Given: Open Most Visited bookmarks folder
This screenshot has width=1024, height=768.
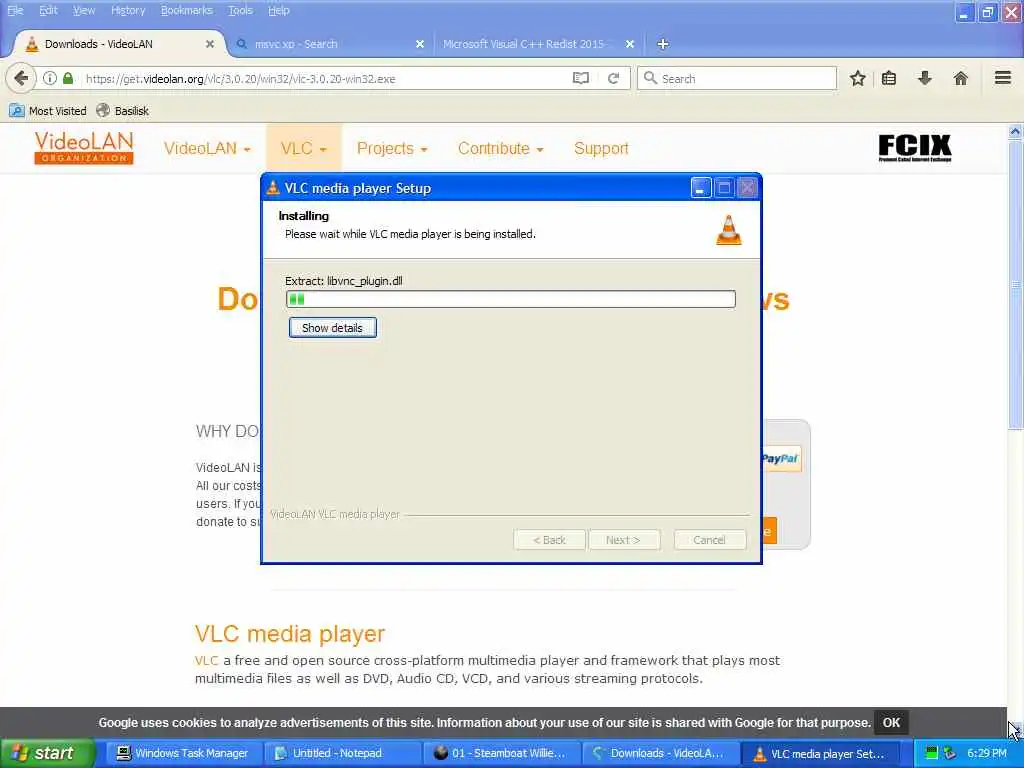Looking at the screenshot, I should coord(48,111).
